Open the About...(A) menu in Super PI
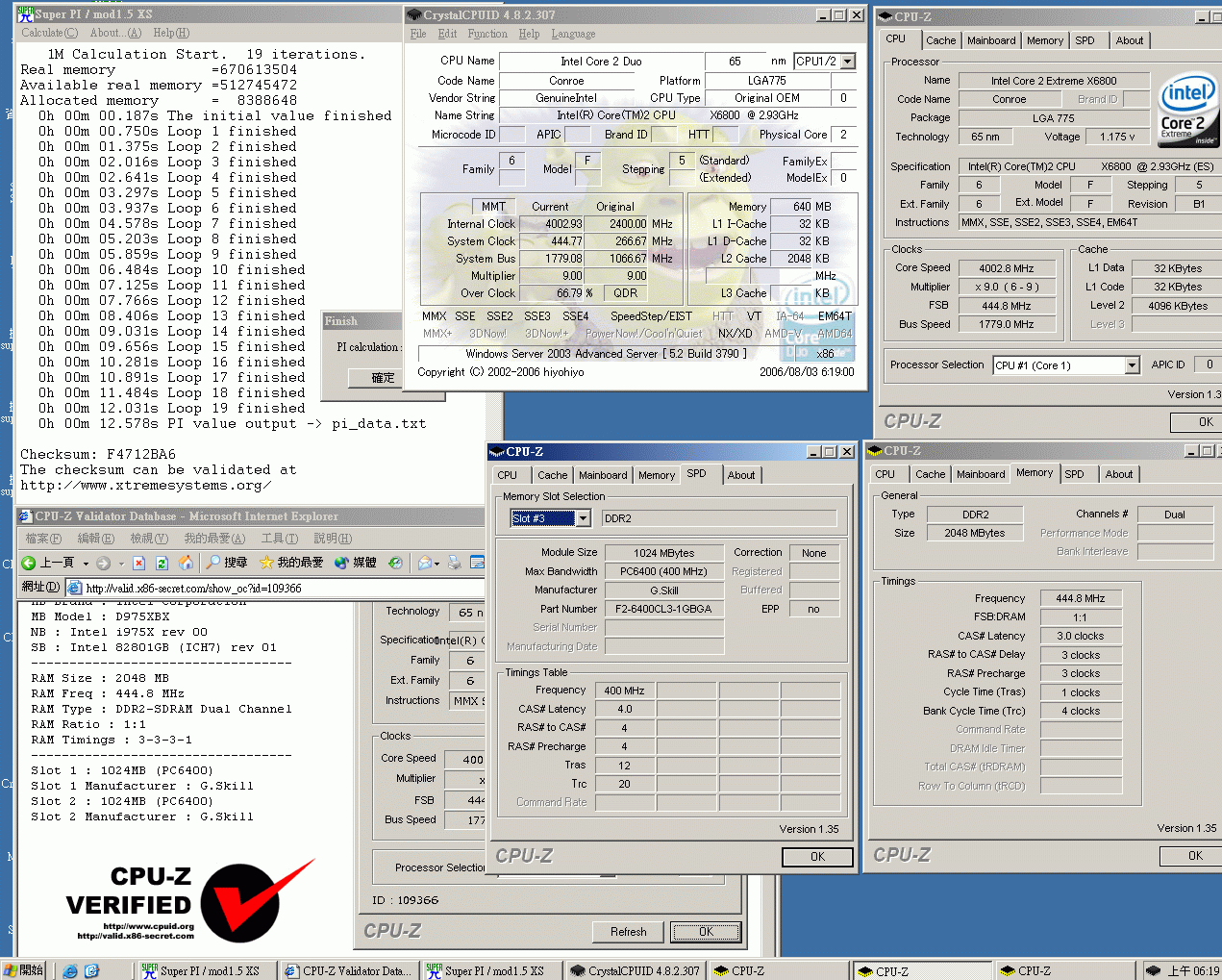This screenshot has height=980, width=1222. pos(115,33)
